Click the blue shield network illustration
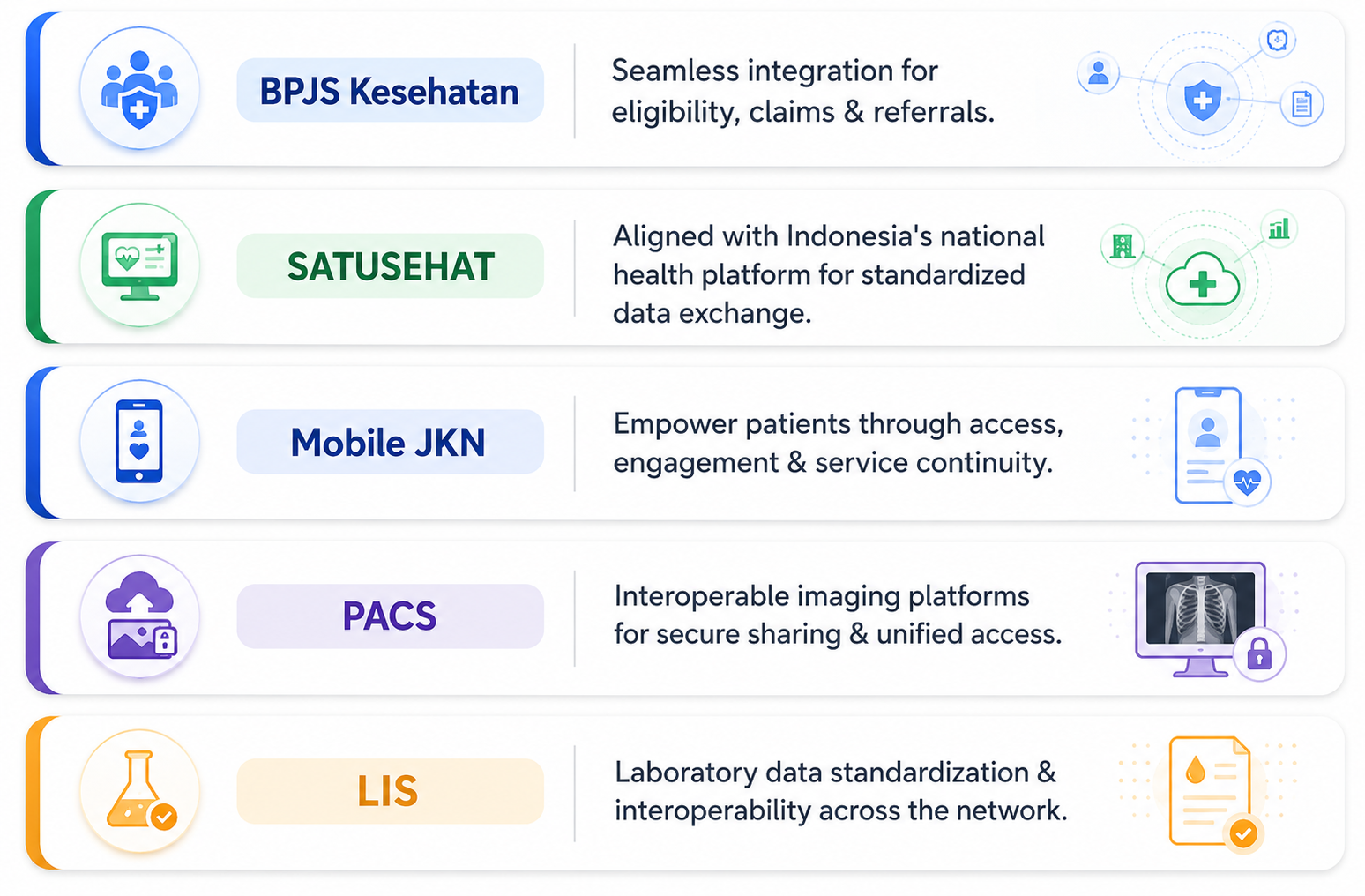 [x=1201, y=92]
